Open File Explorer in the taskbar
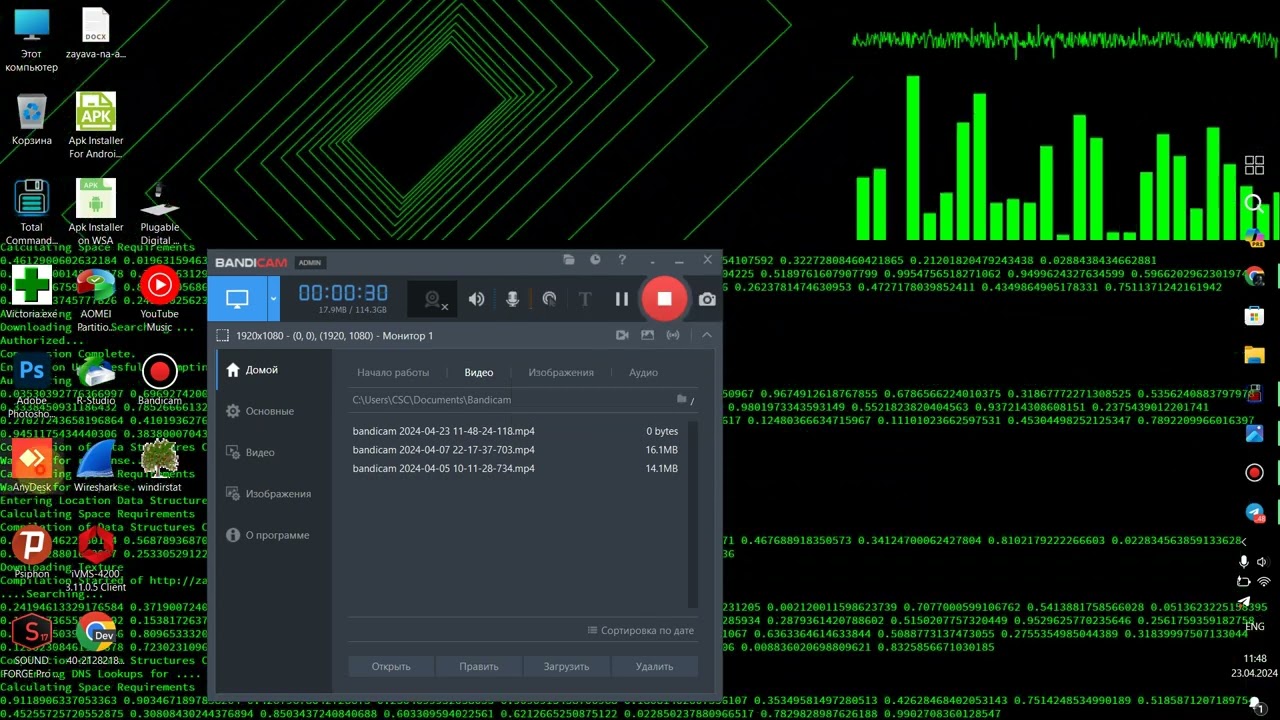The width and height of the screenshot is (1280, 720). [x=1254, y=355]
